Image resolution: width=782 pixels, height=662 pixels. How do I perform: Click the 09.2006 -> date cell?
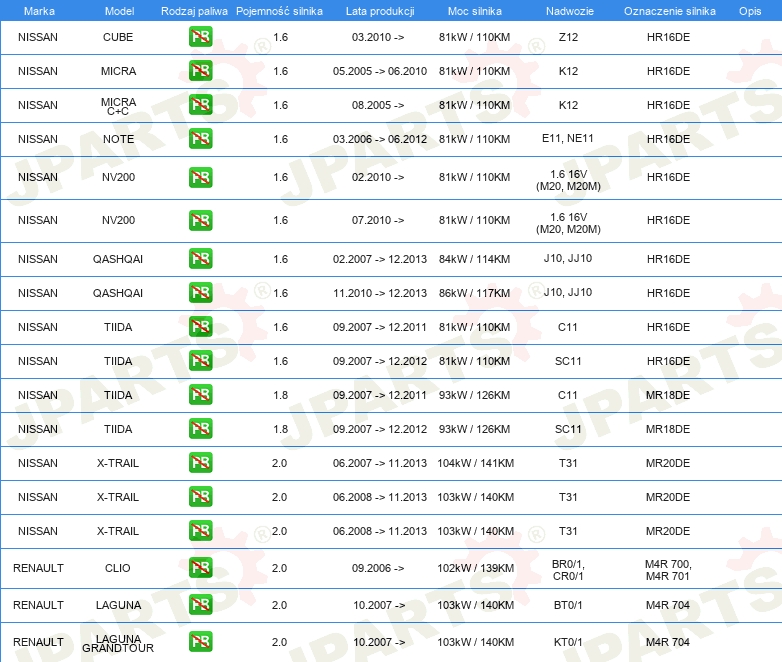tap(378, 568)
